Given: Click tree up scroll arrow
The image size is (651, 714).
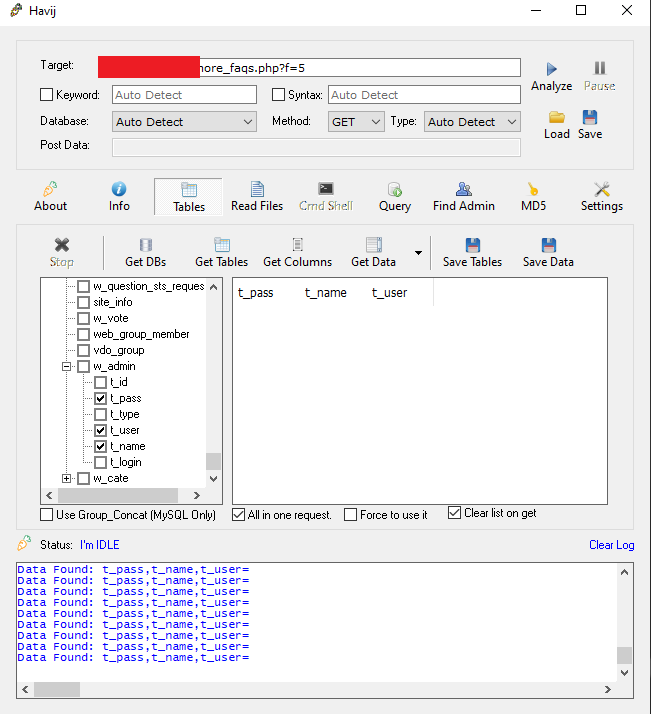Looking at the screenshot, I should pyautogui.click(x=214, y=287).
